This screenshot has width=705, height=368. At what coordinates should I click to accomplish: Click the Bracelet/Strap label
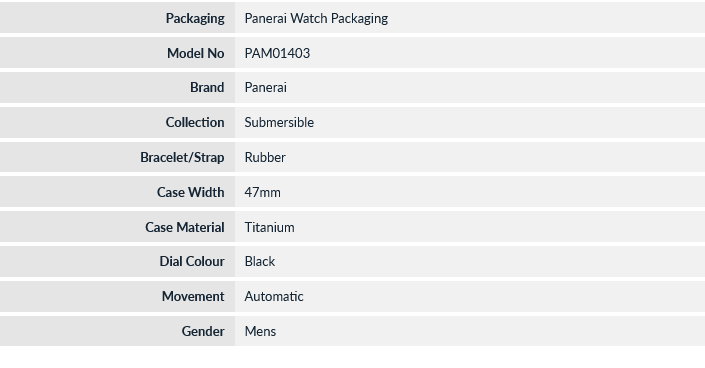[182, 157]
